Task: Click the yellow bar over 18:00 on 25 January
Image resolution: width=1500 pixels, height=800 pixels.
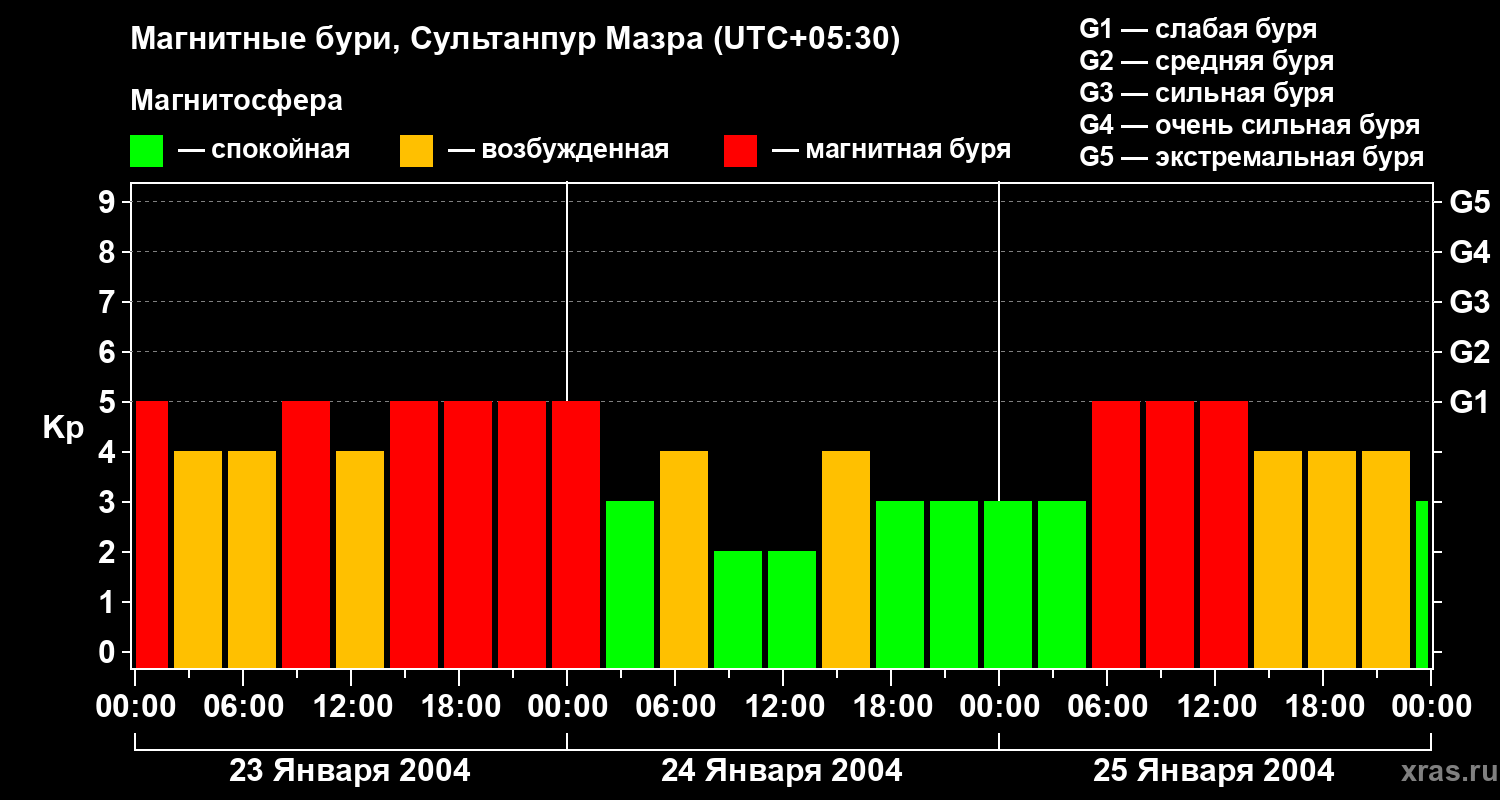Action: 1332,559
